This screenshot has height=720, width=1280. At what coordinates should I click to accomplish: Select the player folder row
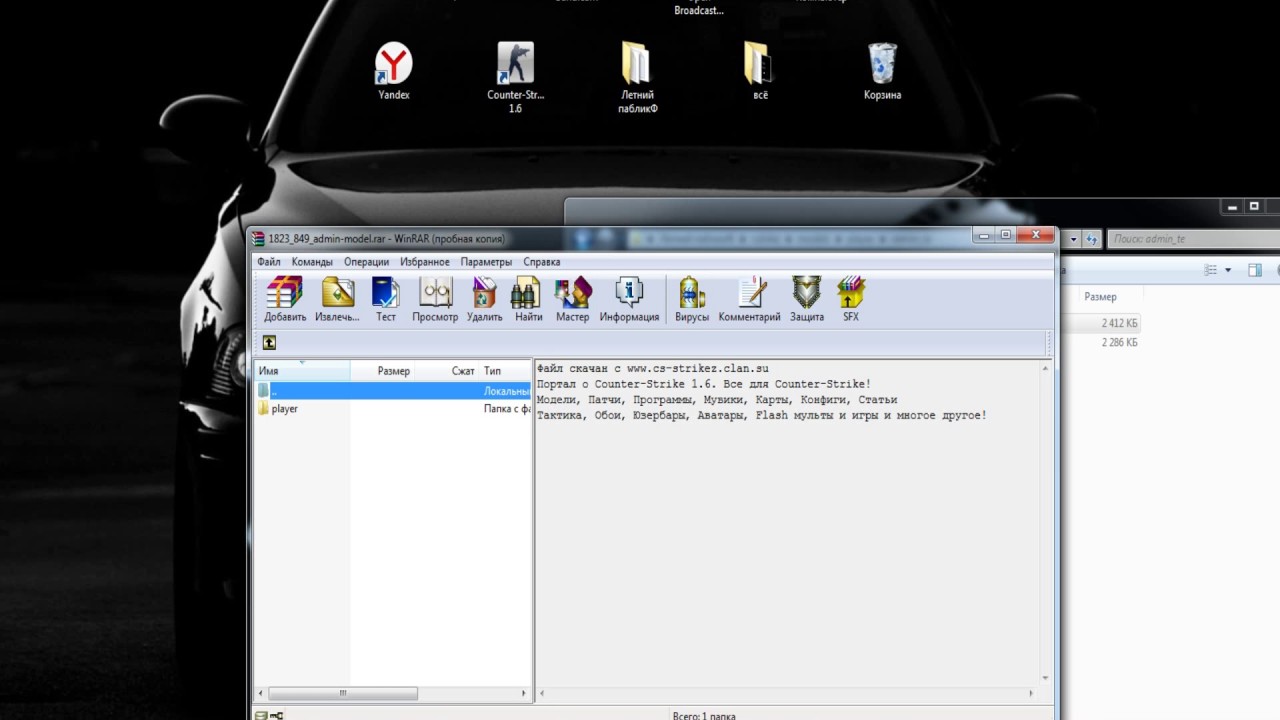392,409
